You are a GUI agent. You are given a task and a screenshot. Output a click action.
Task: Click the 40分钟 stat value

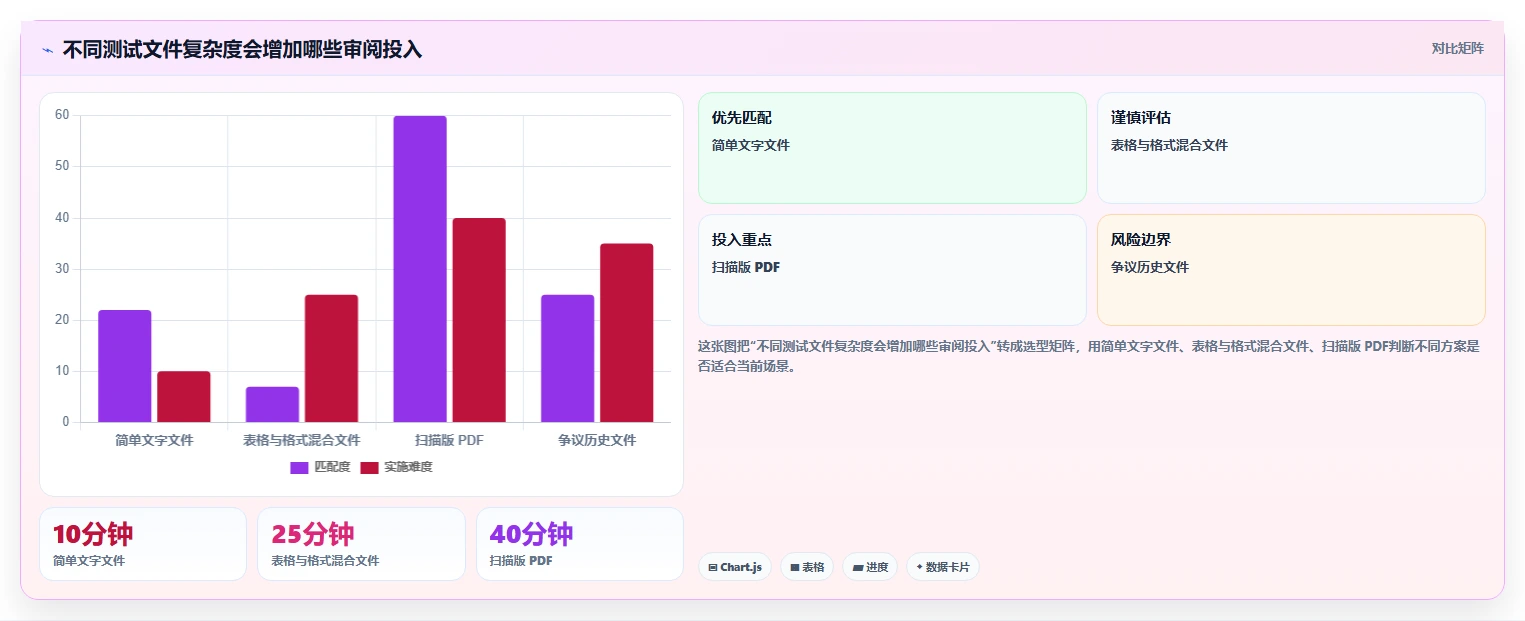(531, 534)
